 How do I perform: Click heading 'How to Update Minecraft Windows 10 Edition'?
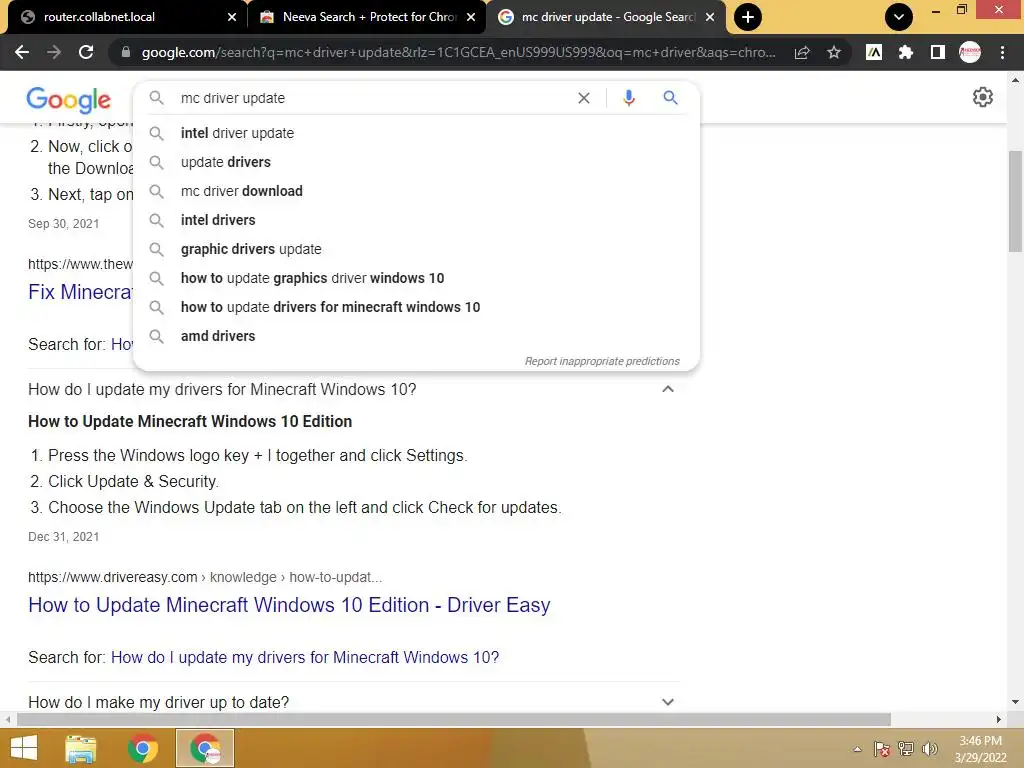point(190,421)
